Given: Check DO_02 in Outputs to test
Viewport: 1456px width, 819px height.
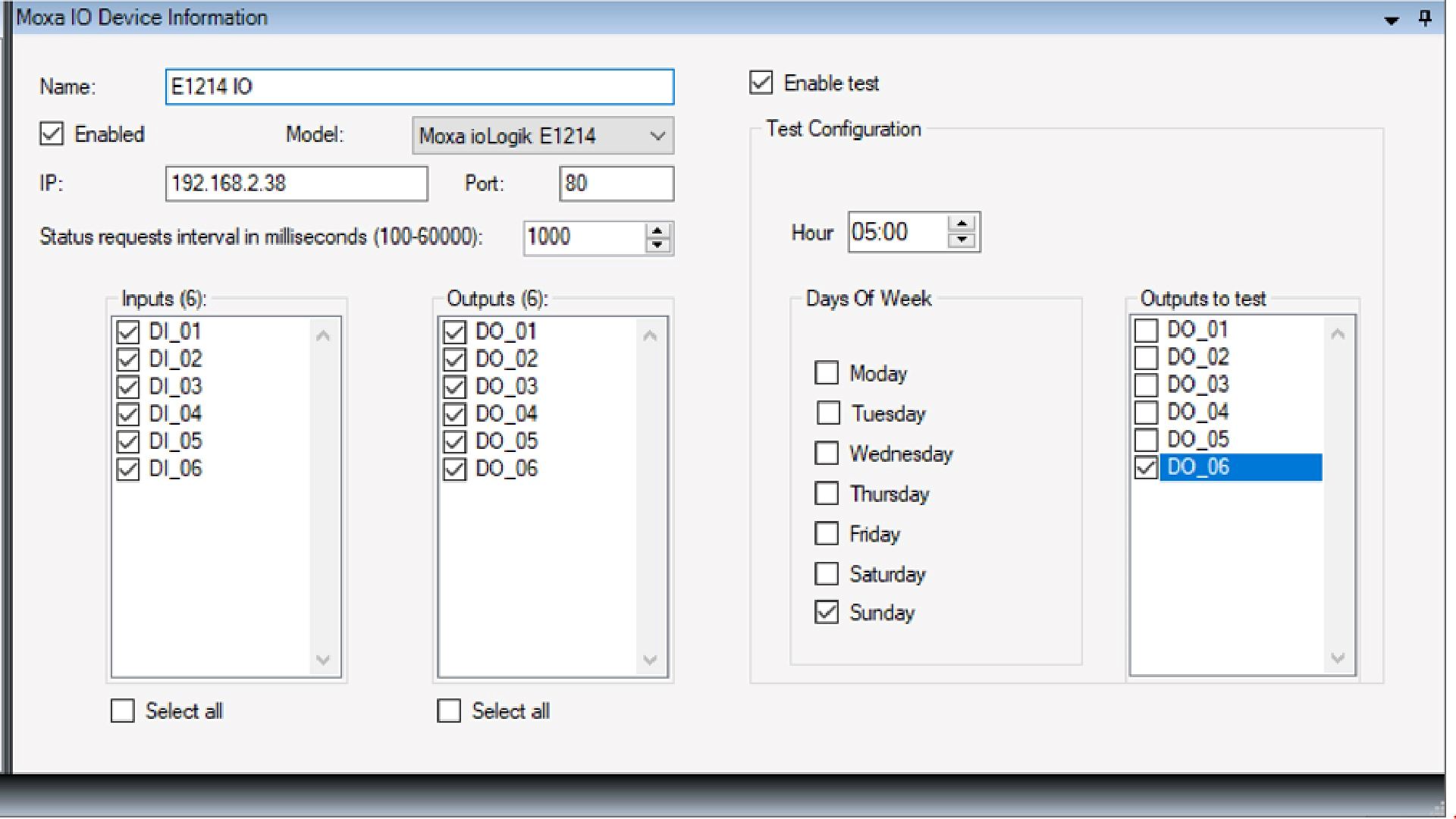Looking at the screenshot, I should pyautogui.click(x=1146, y=357).
